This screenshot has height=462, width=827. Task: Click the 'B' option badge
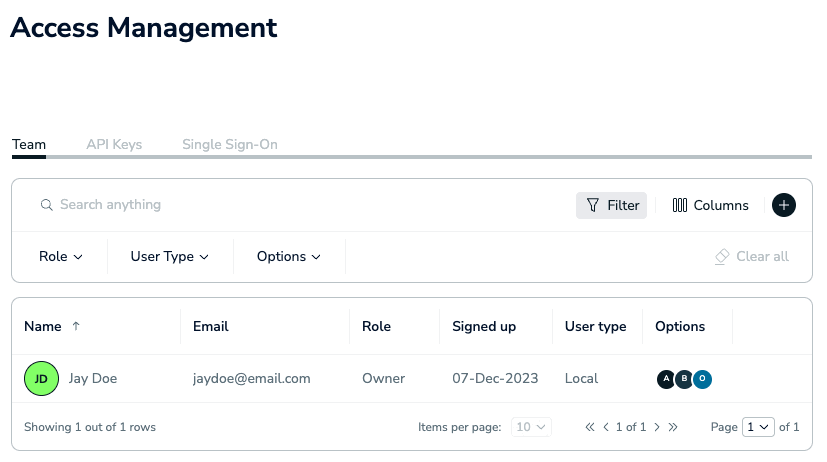[x=684, y=379]
